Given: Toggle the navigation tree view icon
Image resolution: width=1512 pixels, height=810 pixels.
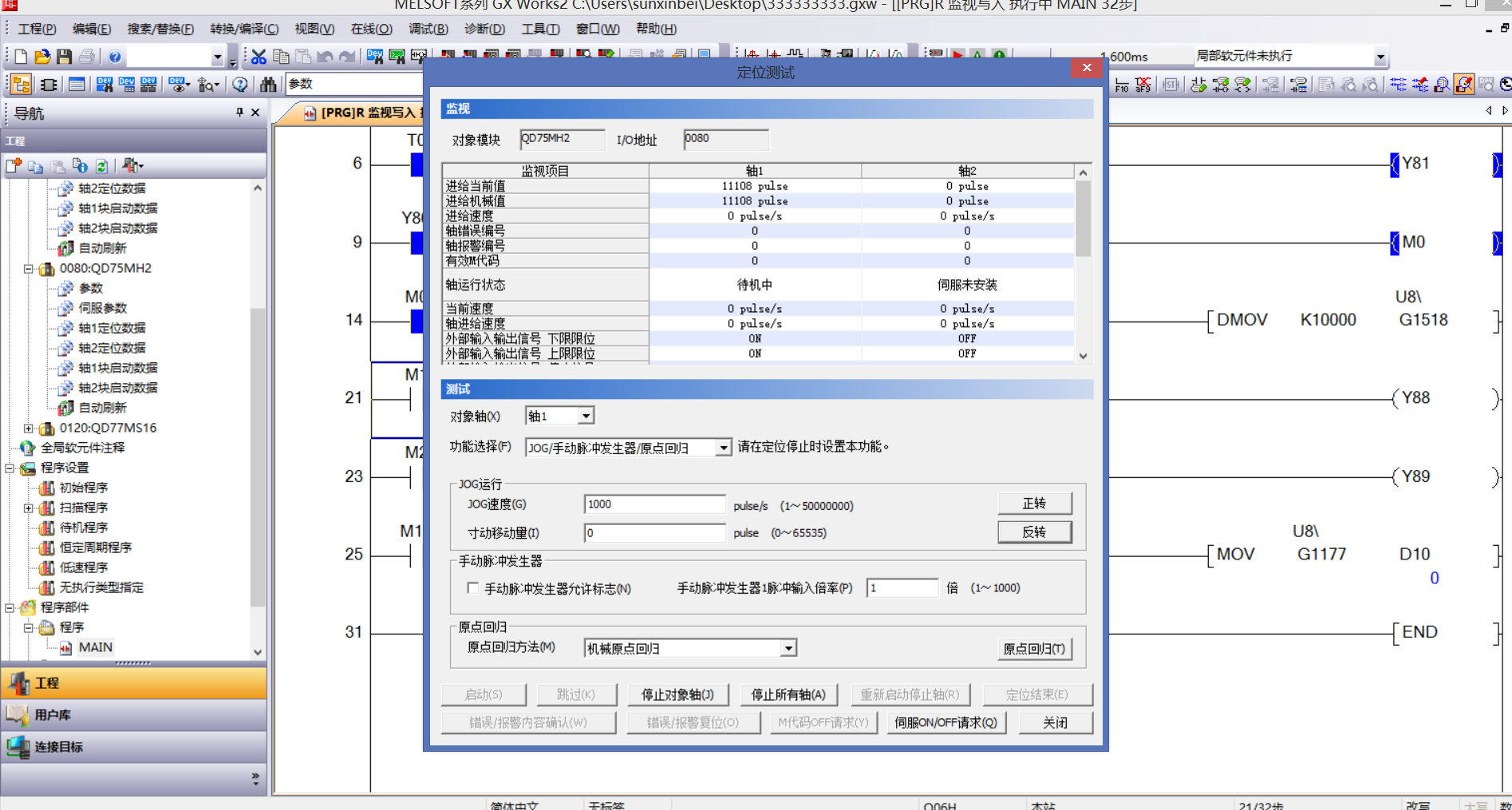Looking at the screenshot, I should pos(22,85).
